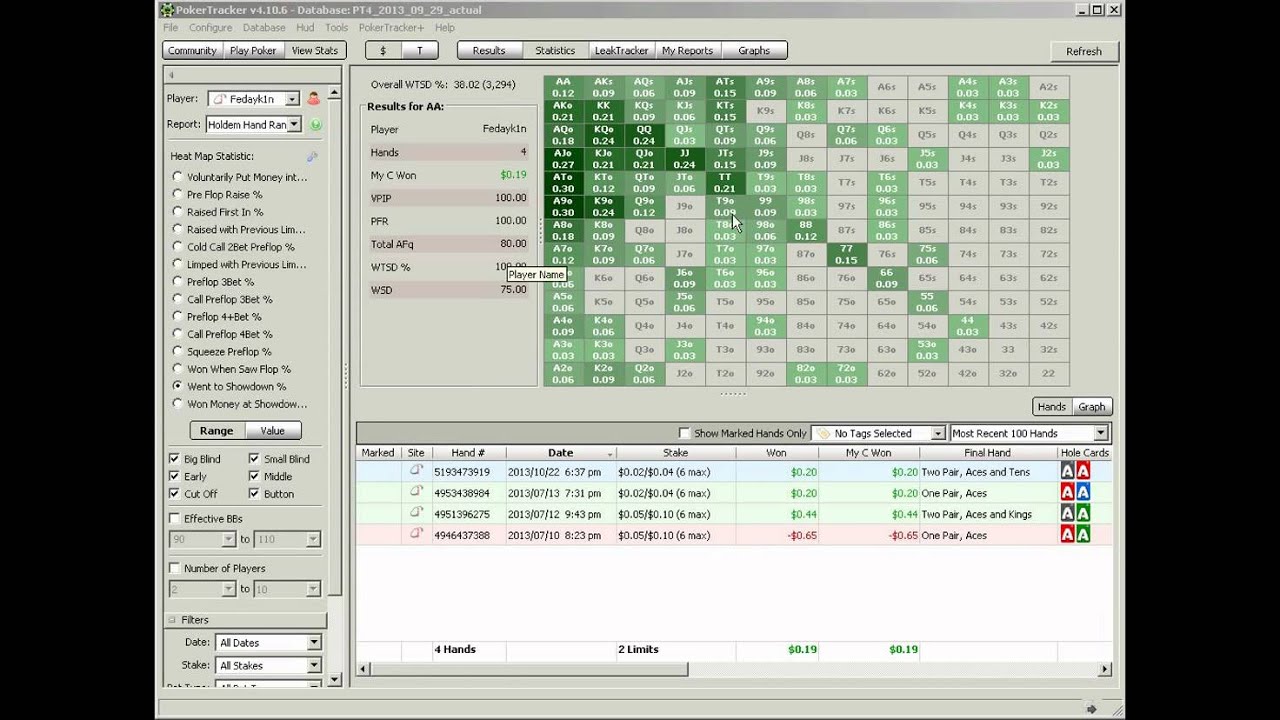Click the PokerTracker app icon in title bar
Viewport: 1280px width, 720px height.
[x=167, y=10]
